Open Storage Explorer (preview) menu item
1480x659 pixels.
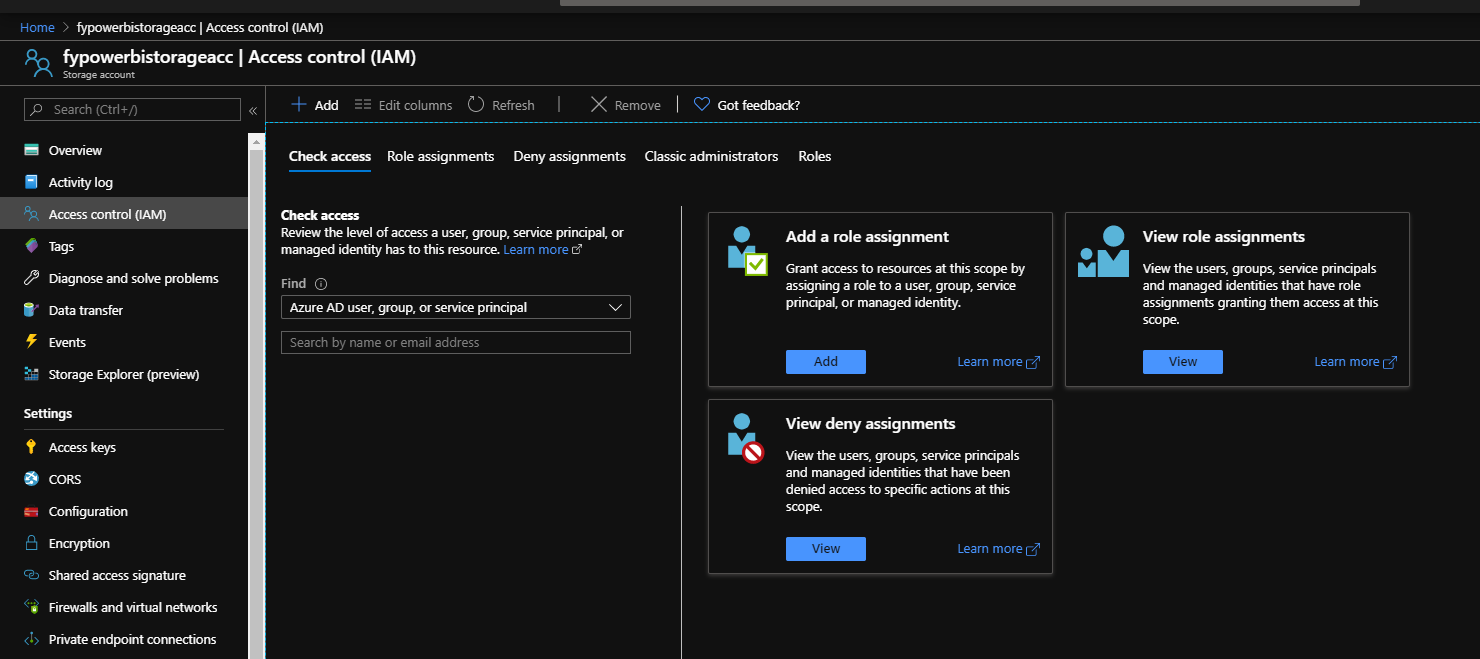pos(124,374)
